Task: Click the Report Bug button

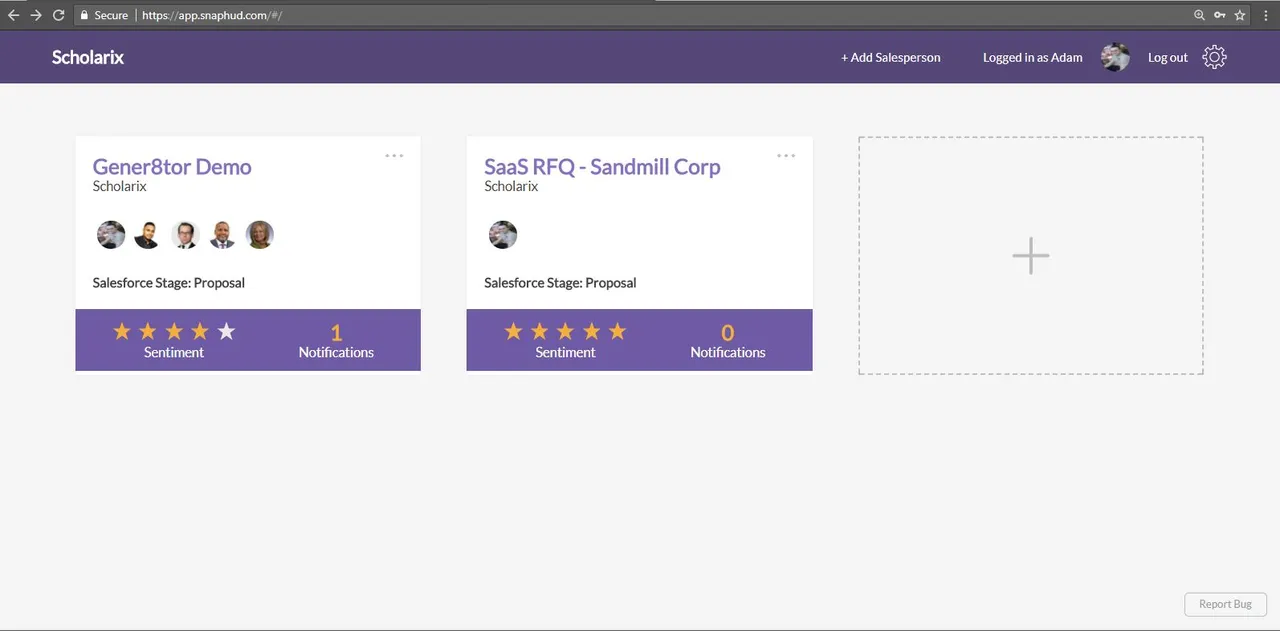Action: 1226,604
